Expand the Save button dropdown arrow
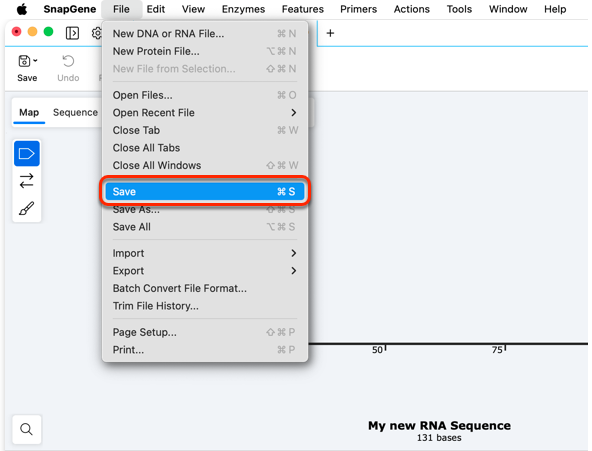The image size is (592, 451). (35, 60)
